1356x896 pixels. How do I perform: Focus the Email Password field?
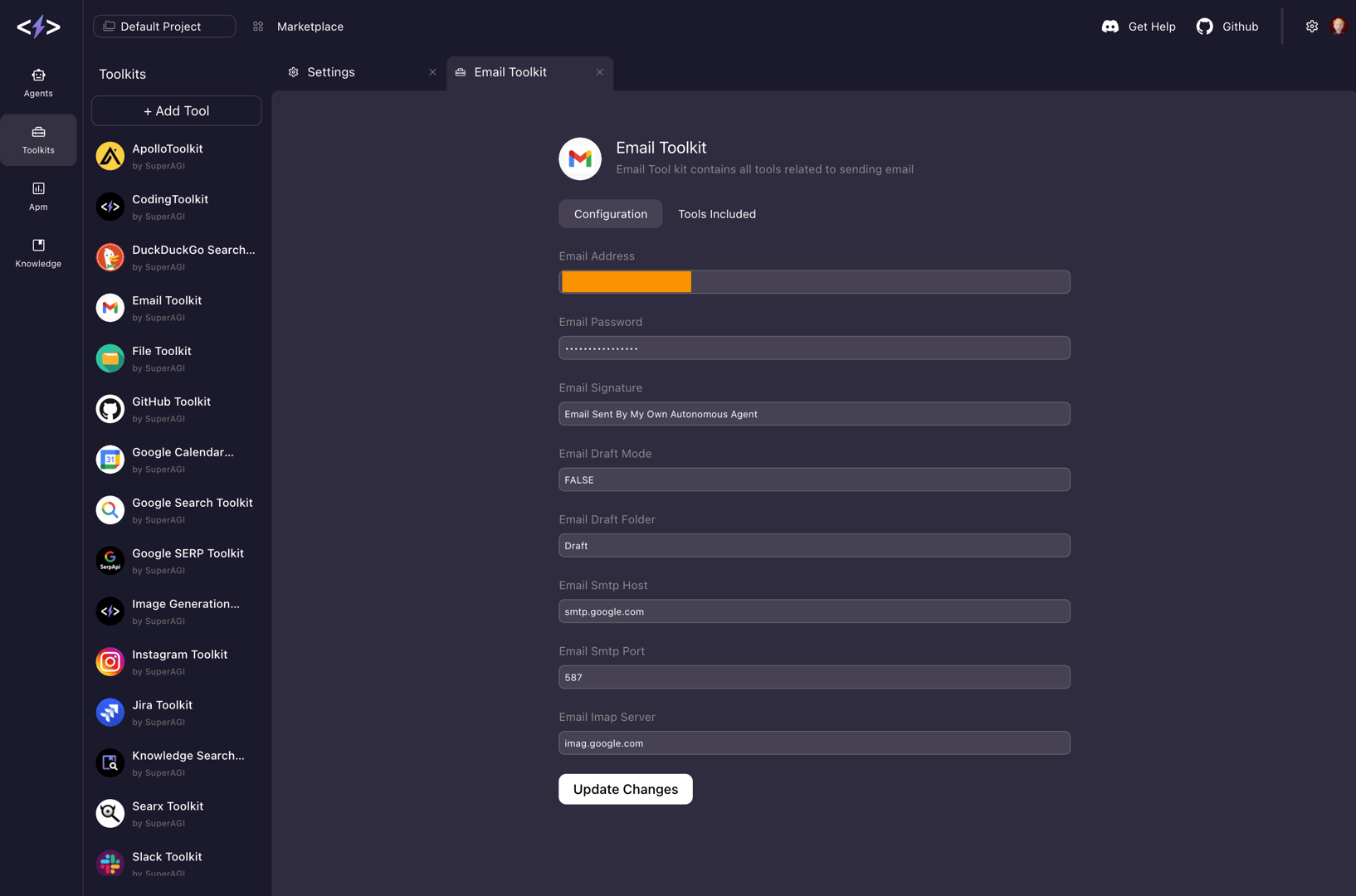[814, 348]
